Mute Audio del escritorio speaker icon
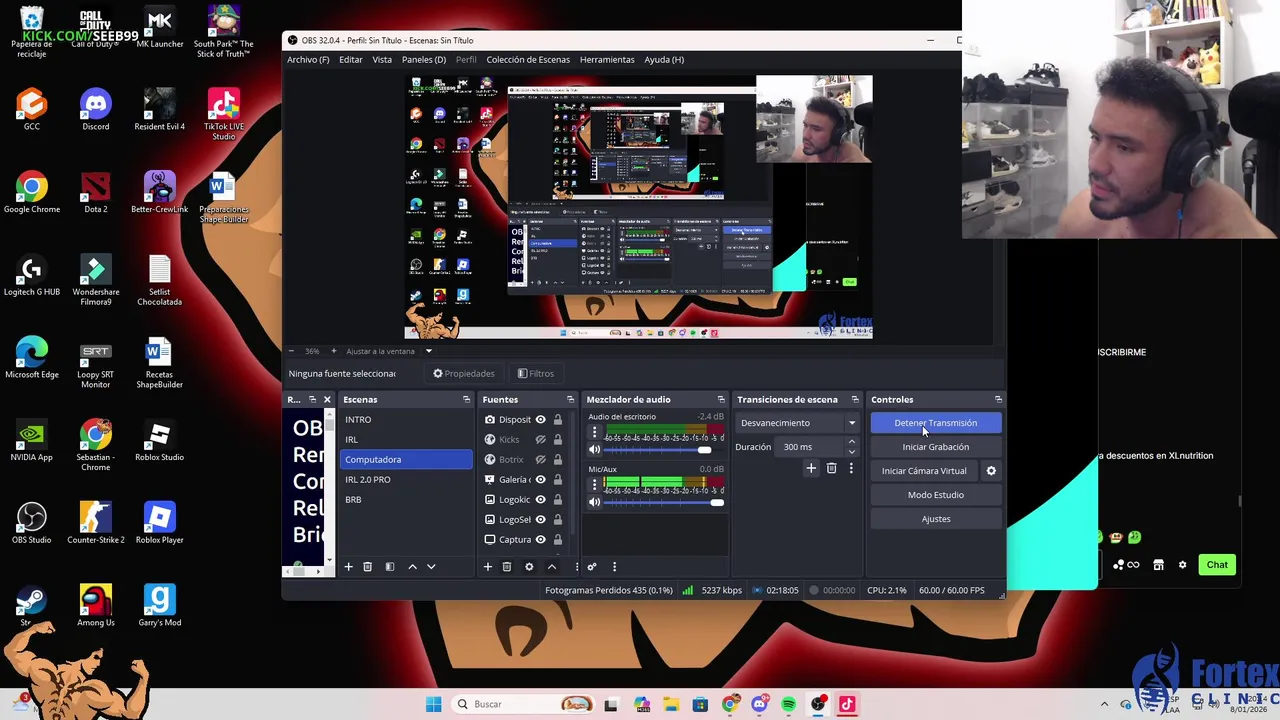This screenshot has height=720, width=1280. pyautogui.click(x=594, y=450)
